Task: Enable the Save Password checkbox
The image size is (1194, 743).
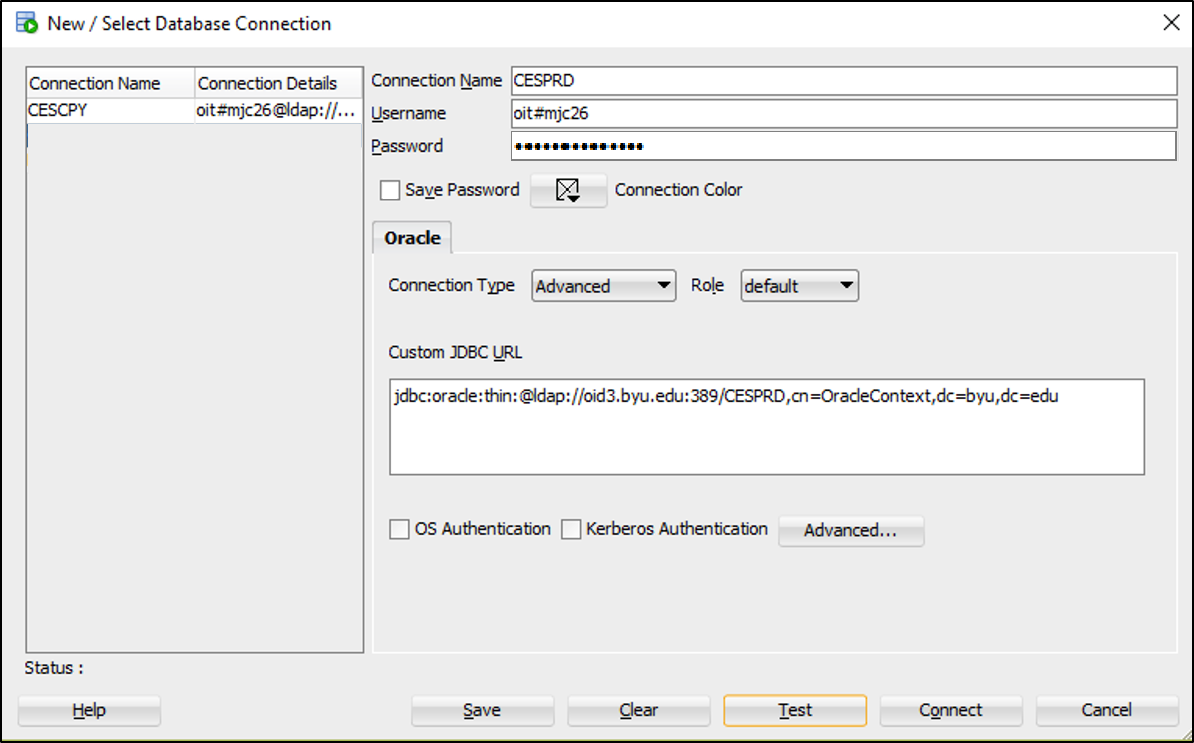Action: point(390,190)
